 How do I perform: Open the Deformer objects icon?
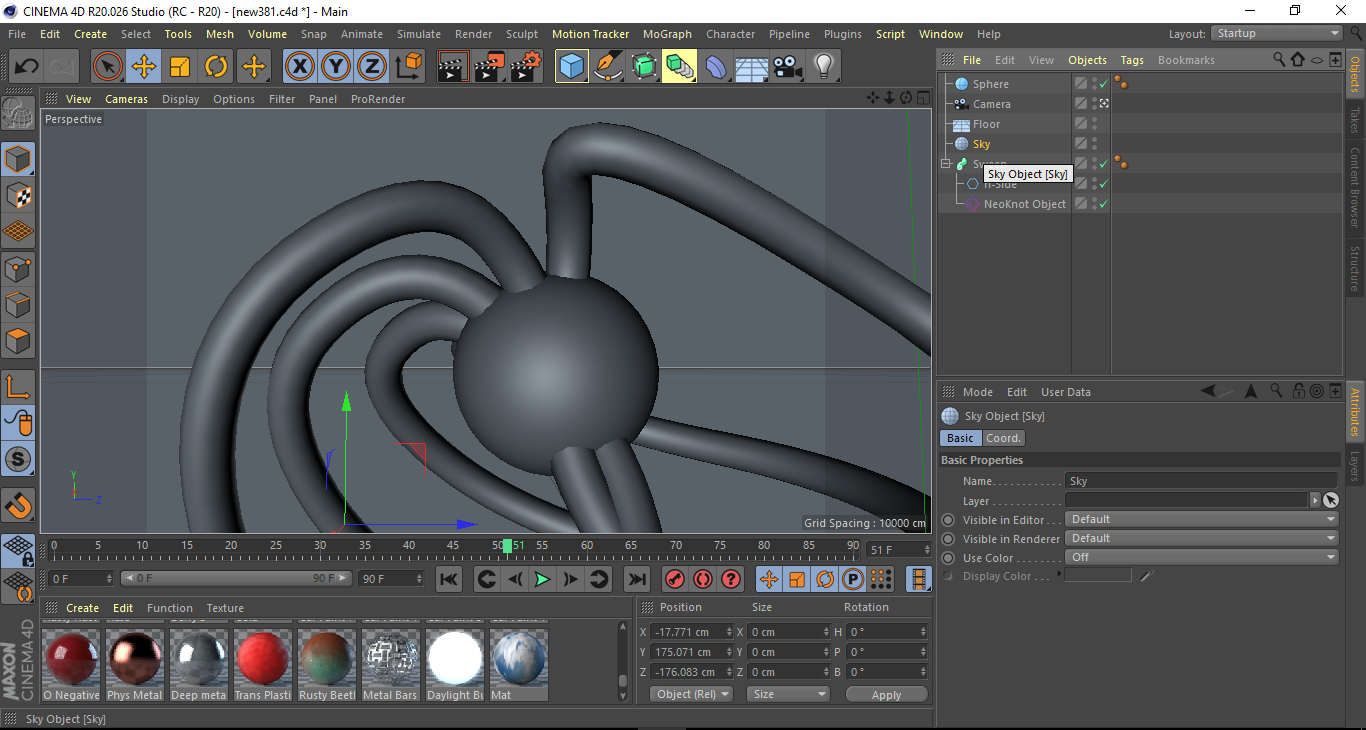point(715,67)
